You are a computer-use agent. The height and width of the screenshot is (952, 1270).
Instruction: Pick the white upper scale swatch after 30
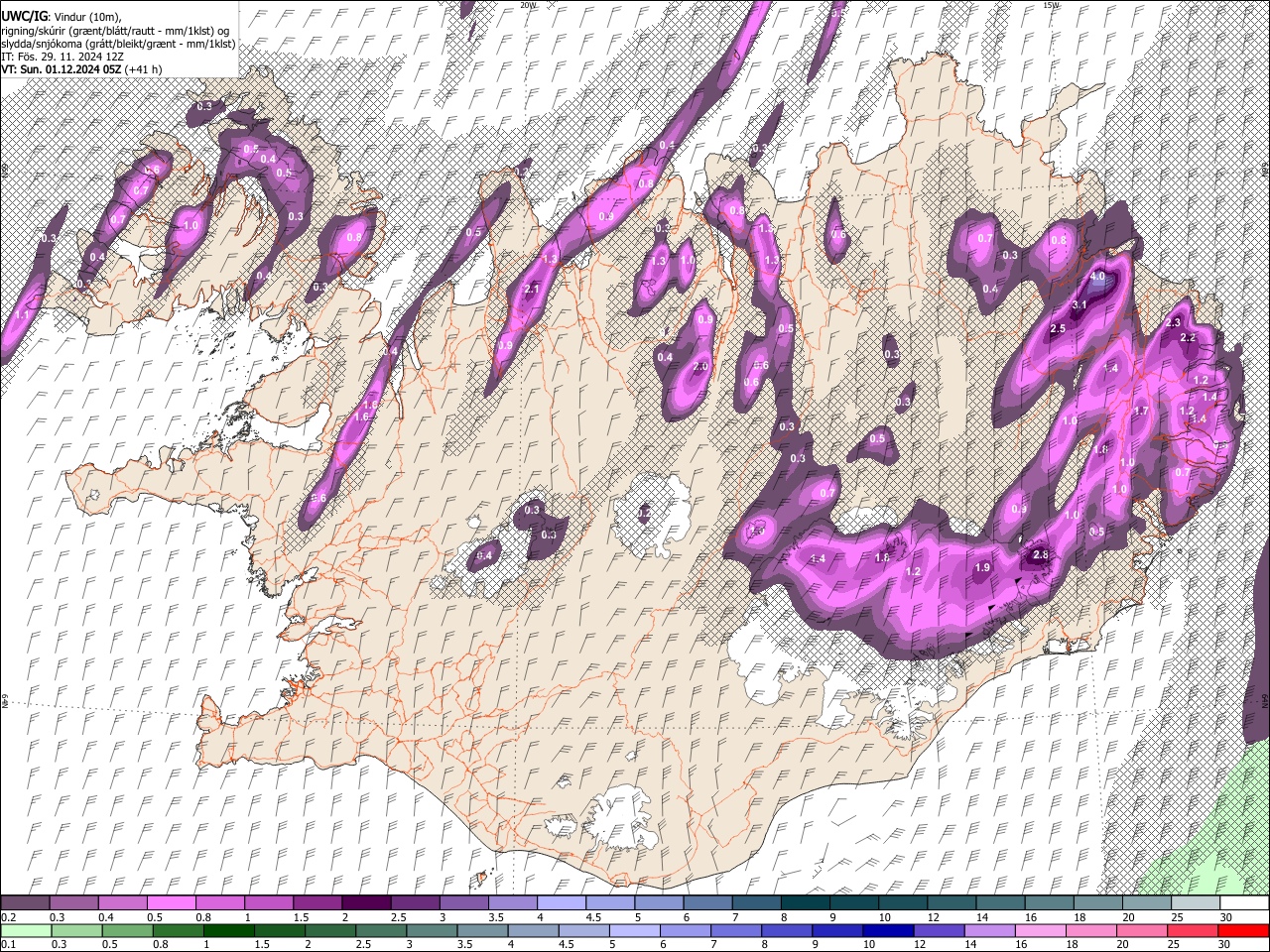(1243, 903)
